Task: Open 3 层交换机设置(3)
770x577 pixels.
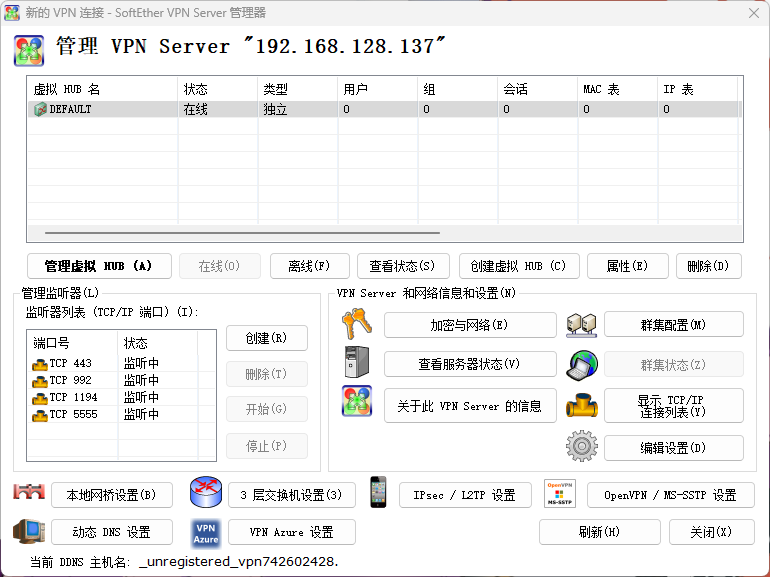Action: coord(292,495)
